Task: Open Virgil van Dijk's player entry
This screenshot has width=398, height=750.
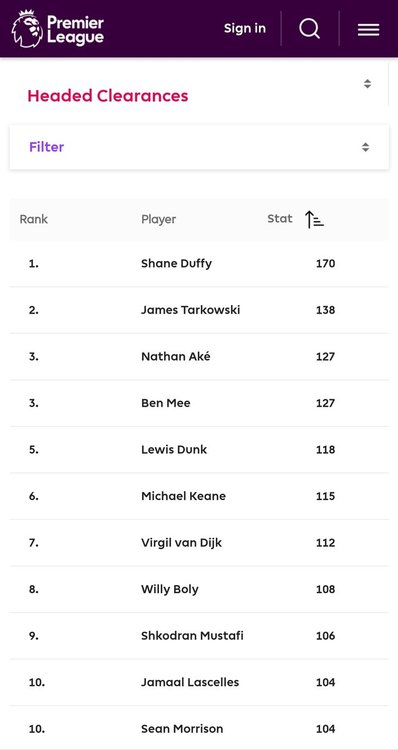Action: click(181, 543)
